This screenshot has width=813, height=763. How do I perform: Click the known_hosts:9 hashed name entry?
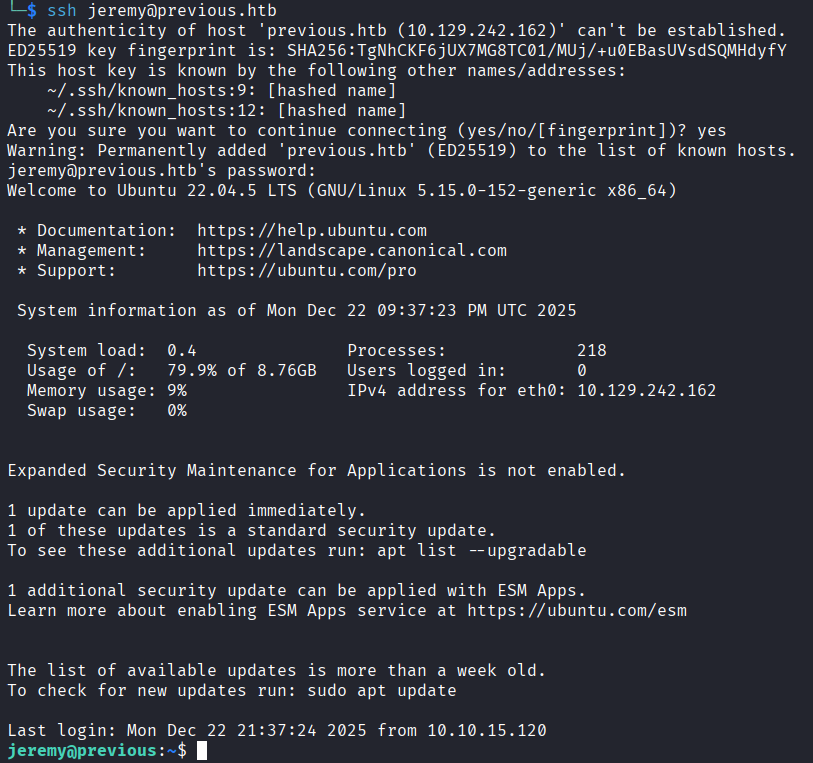[226, 90]
